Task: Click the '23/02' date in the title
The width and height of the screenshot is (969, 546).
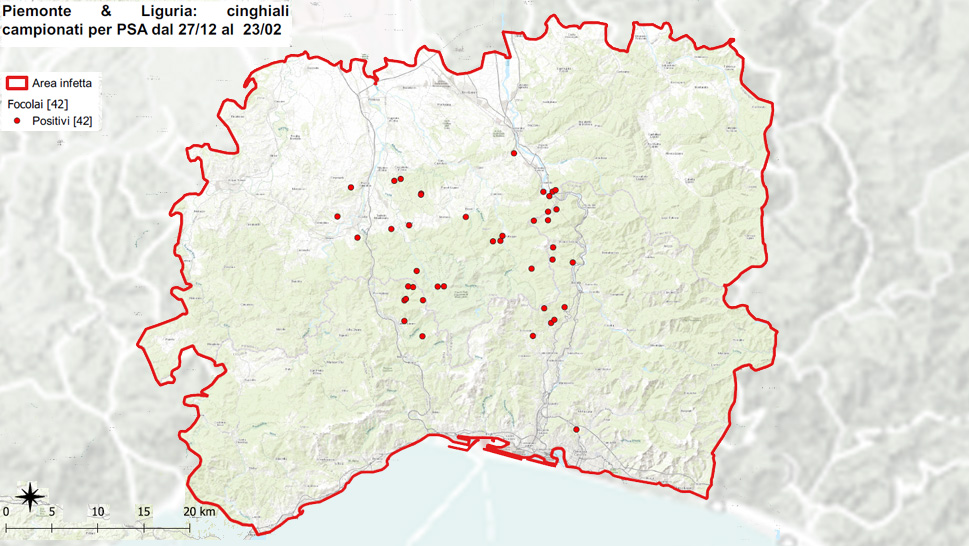Action: pyautogui.click(x=262, y=30)
